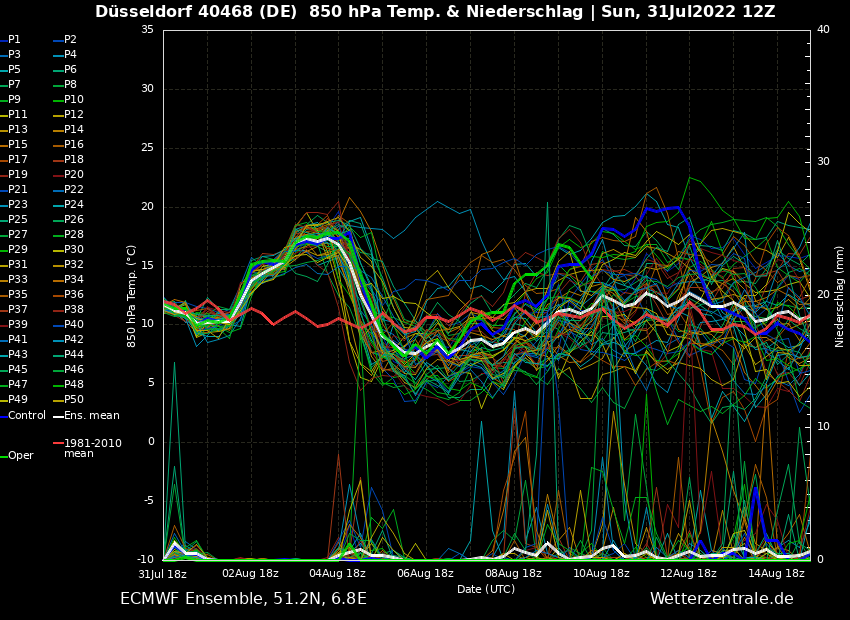Click the Wetterzentrale.de text
The height and width of the screenshot is (620, 850).
click(721, 599)
